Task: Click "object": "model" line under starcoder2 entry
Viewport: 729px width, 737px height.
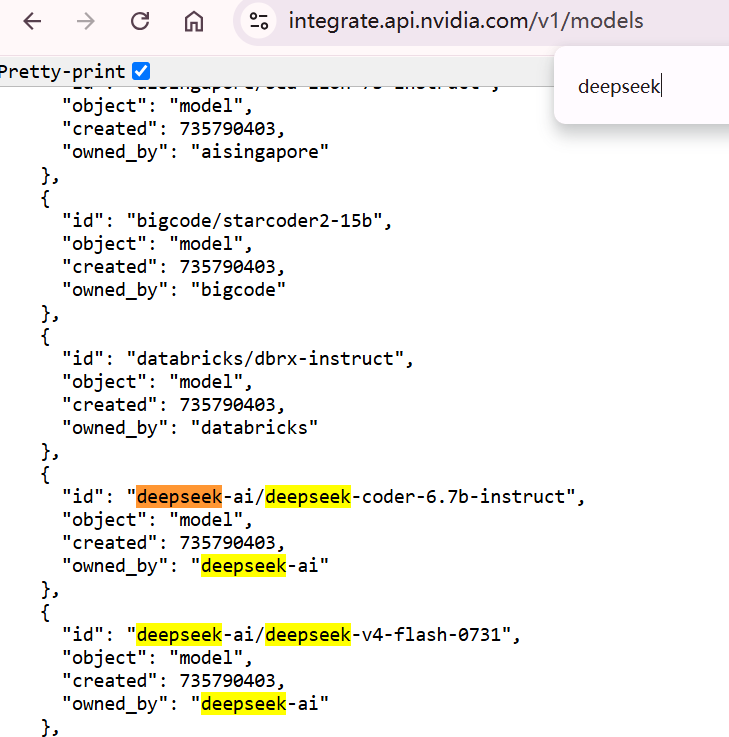Action: point(157,244)
